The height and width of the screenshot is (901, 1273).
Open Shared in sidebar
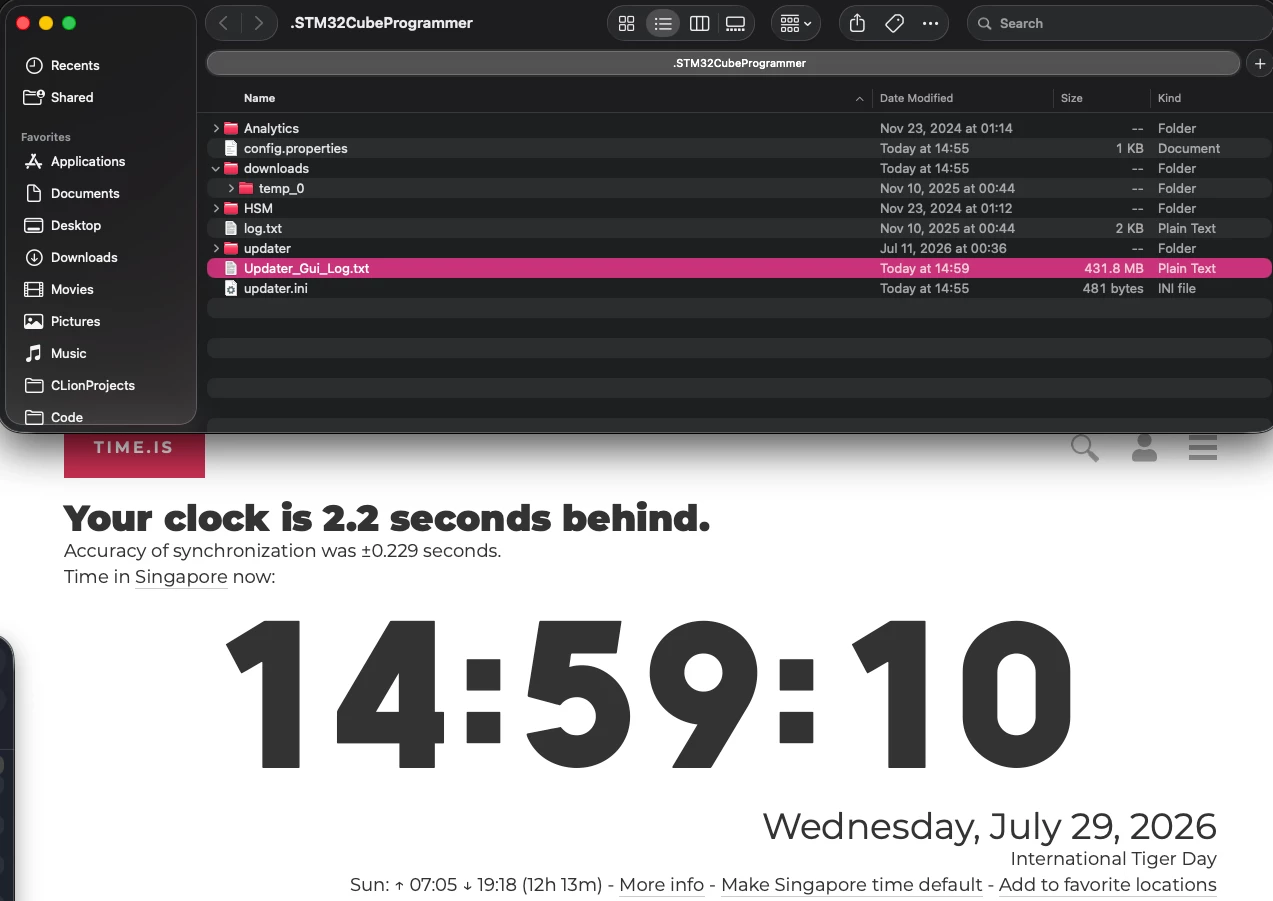pyautogui.click(x=72, y=97)
